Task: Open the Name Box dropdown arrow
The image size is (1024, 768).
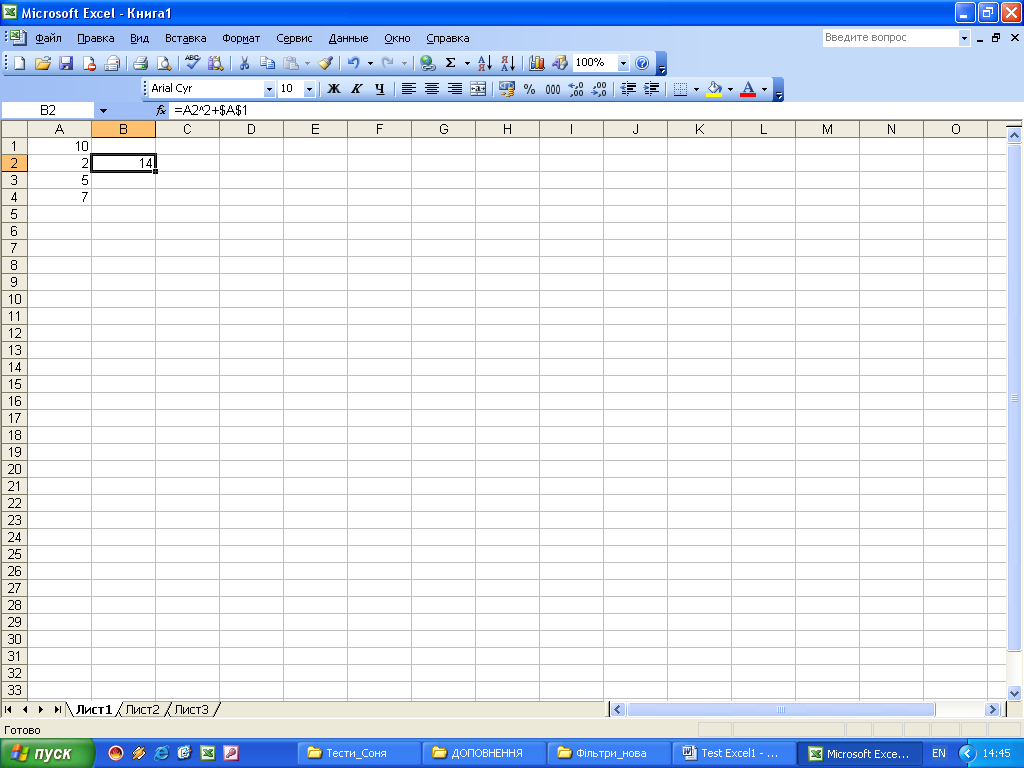Action: click(x=103, y=110)
